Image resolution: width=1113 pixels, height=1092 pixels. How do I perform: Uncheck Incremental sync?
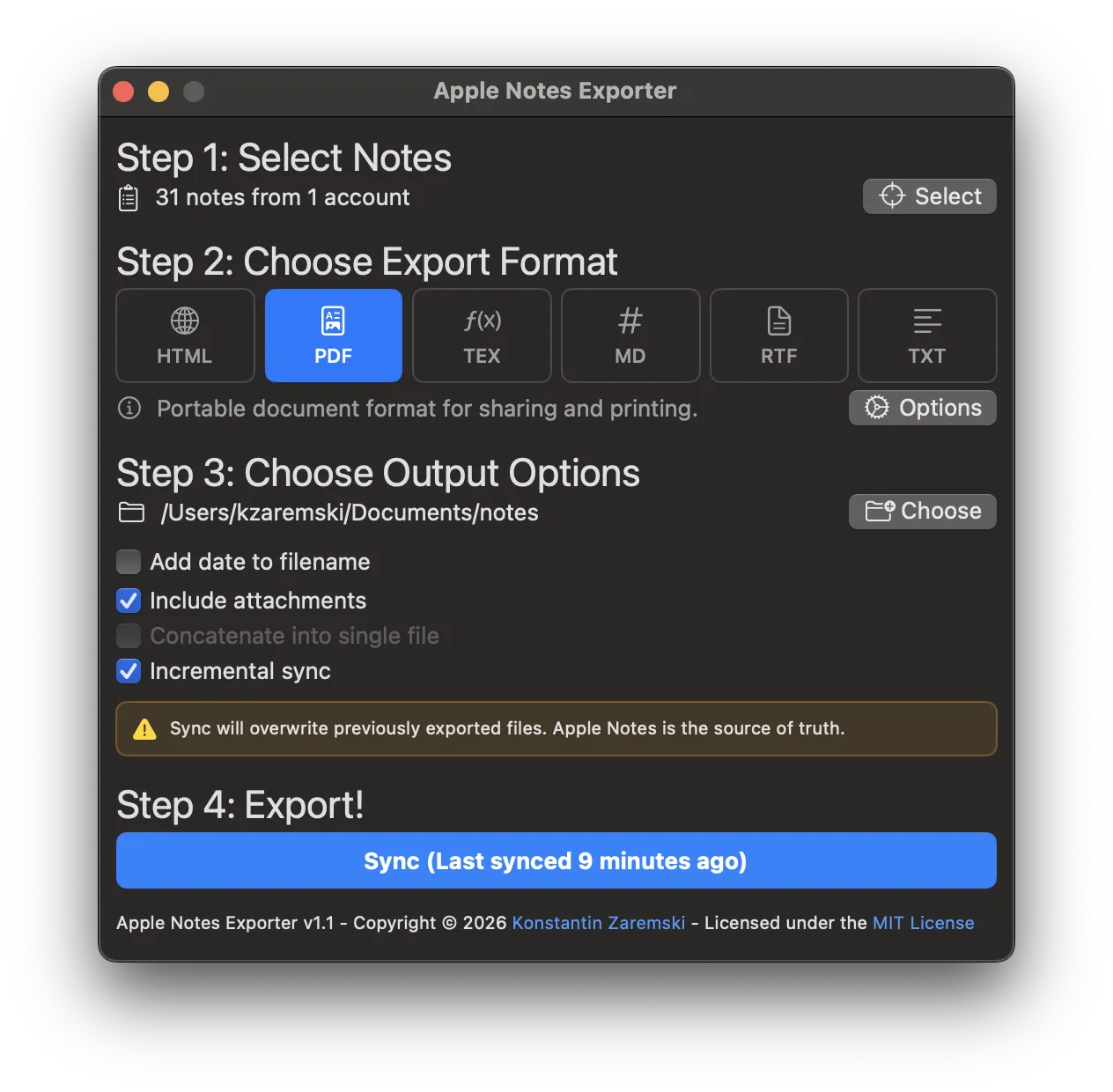pos(128,671)
